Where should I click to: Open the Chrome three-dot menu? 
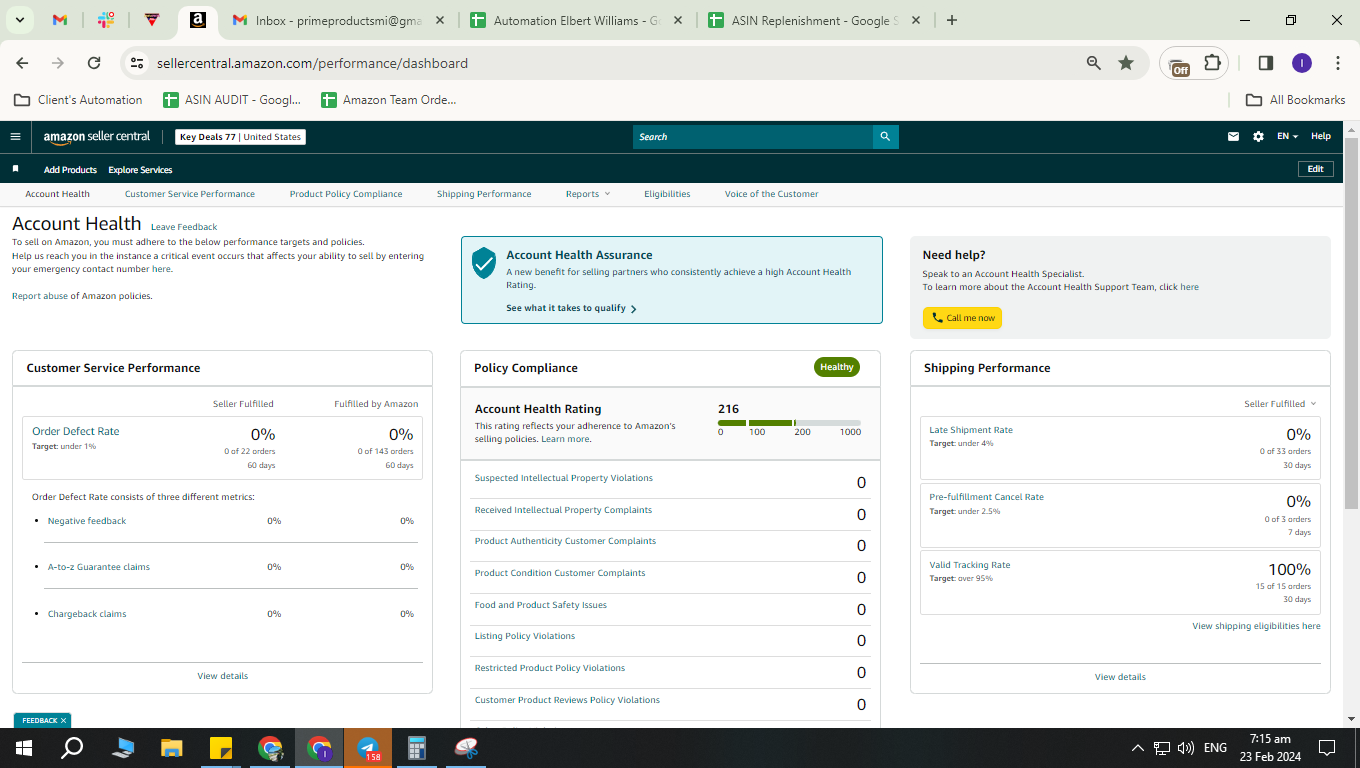pyautogui.click(x=1338, y=63)
